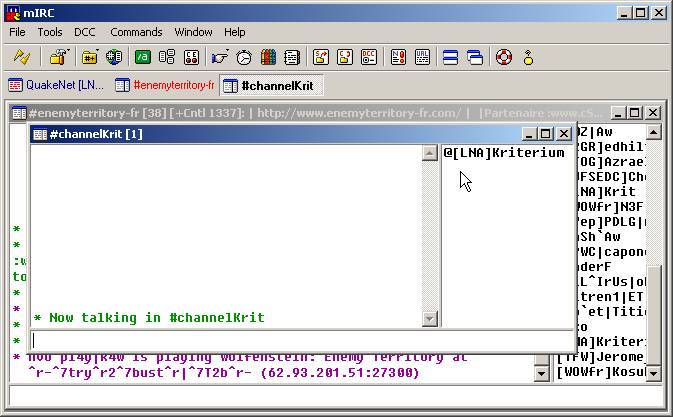The width and height of the screenshot is (673, 417).
Task: Open the Scripts editor /a icon
Action: pos(142,57)
